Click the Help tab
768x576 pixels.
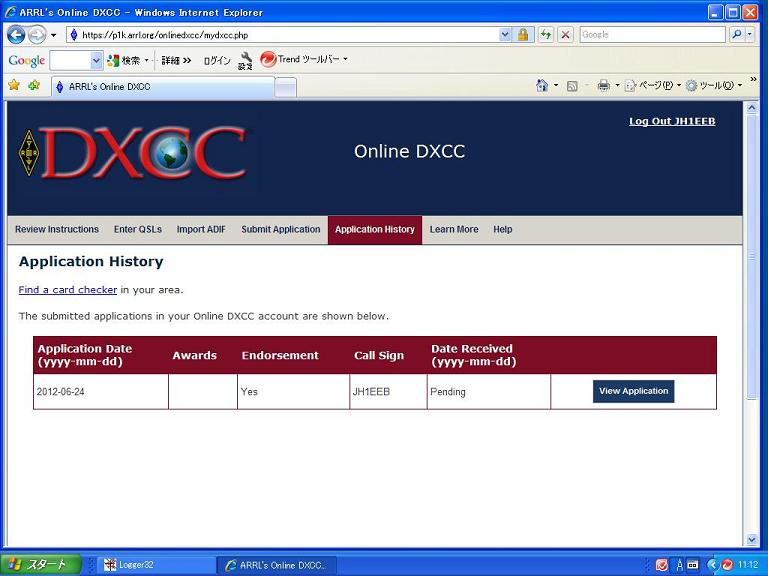503,229
